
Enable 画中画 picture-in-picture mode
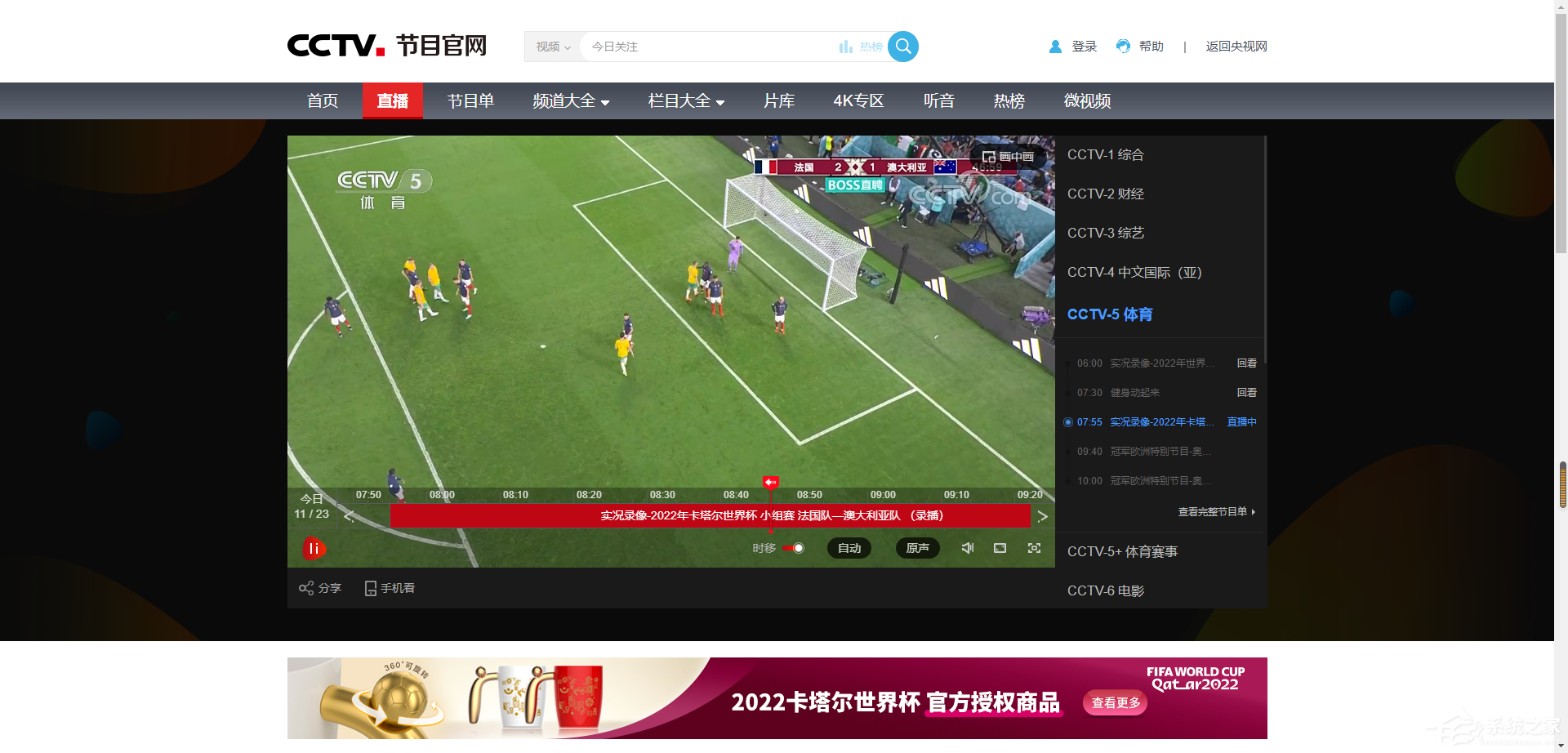1008,156
